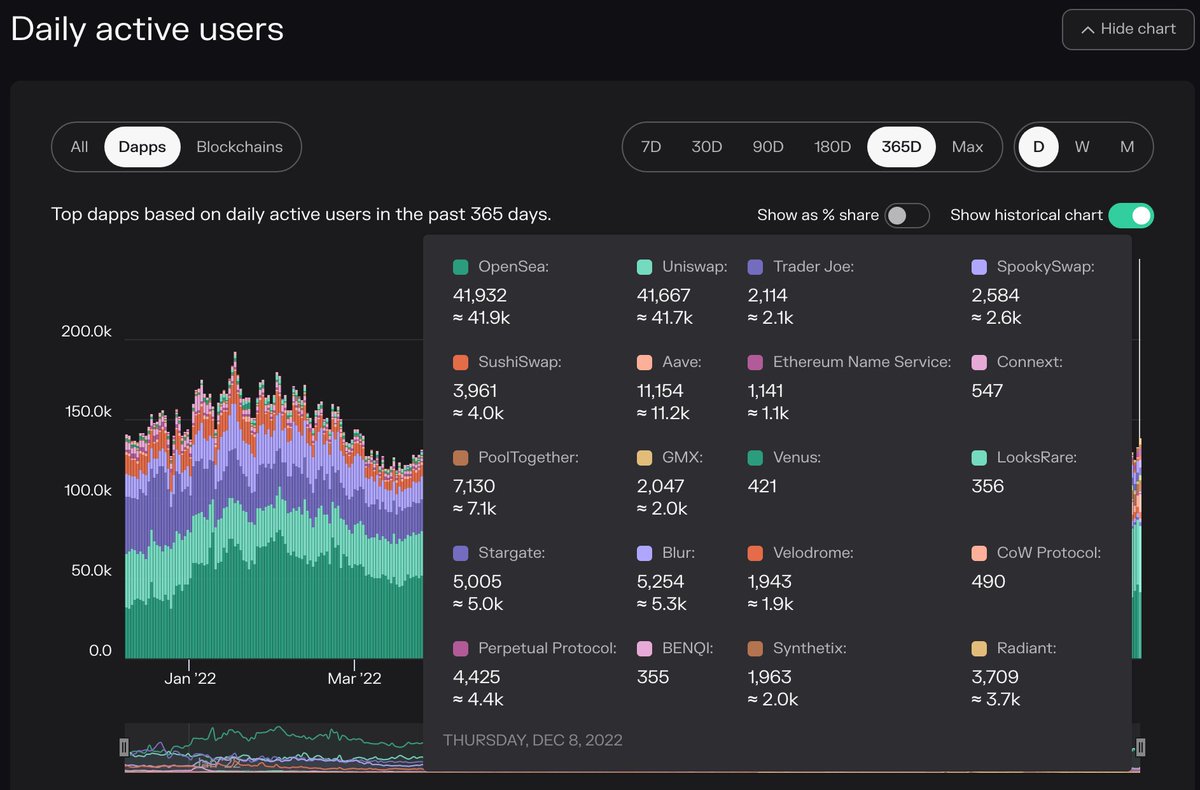1200x790 pixels.
Task: Click the Radiant value 3,709
Action: 995,677
